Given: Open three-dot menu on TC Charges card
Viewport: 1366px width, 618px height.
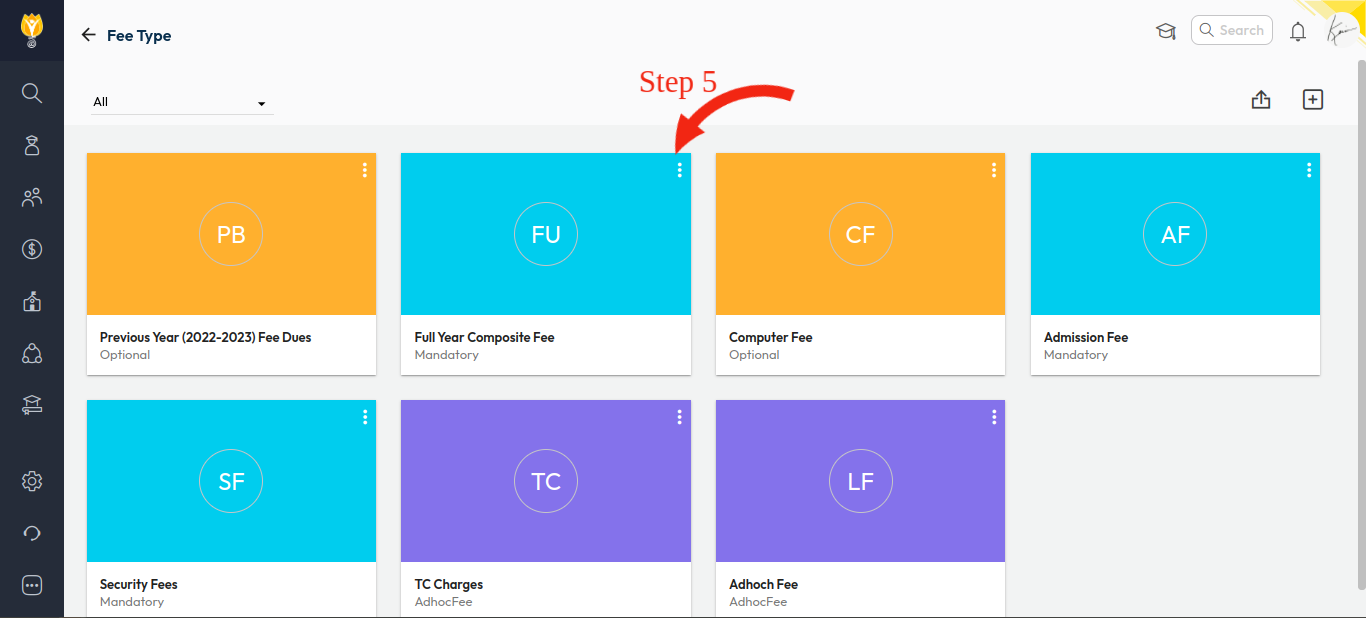Looking at the screenshot, I should (x=679, y=417).
